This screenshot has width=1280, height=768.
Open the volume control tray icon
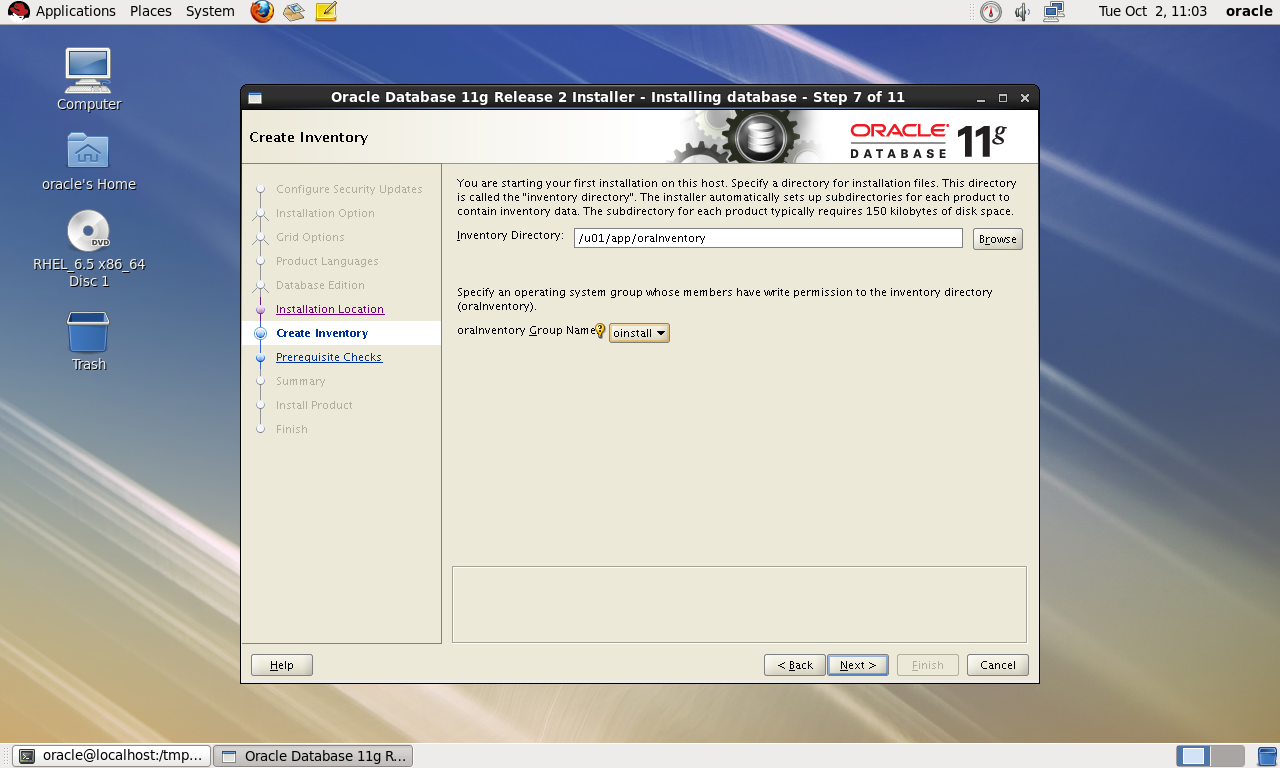pyautogui.click(x=1022, y=12)
